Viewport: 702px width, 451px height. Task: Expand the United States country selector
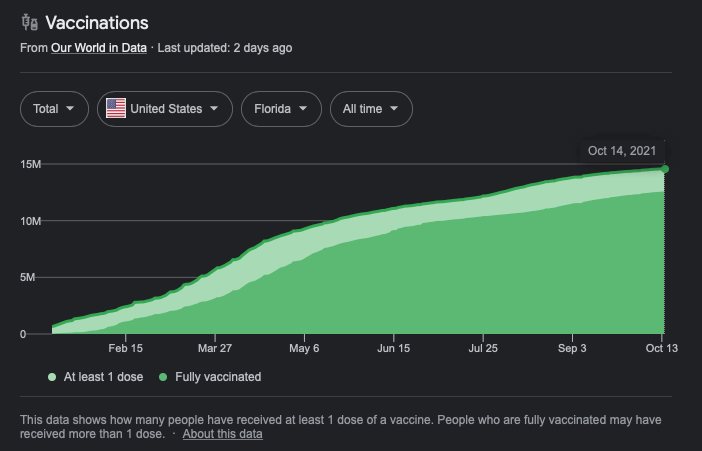(165, 109)
